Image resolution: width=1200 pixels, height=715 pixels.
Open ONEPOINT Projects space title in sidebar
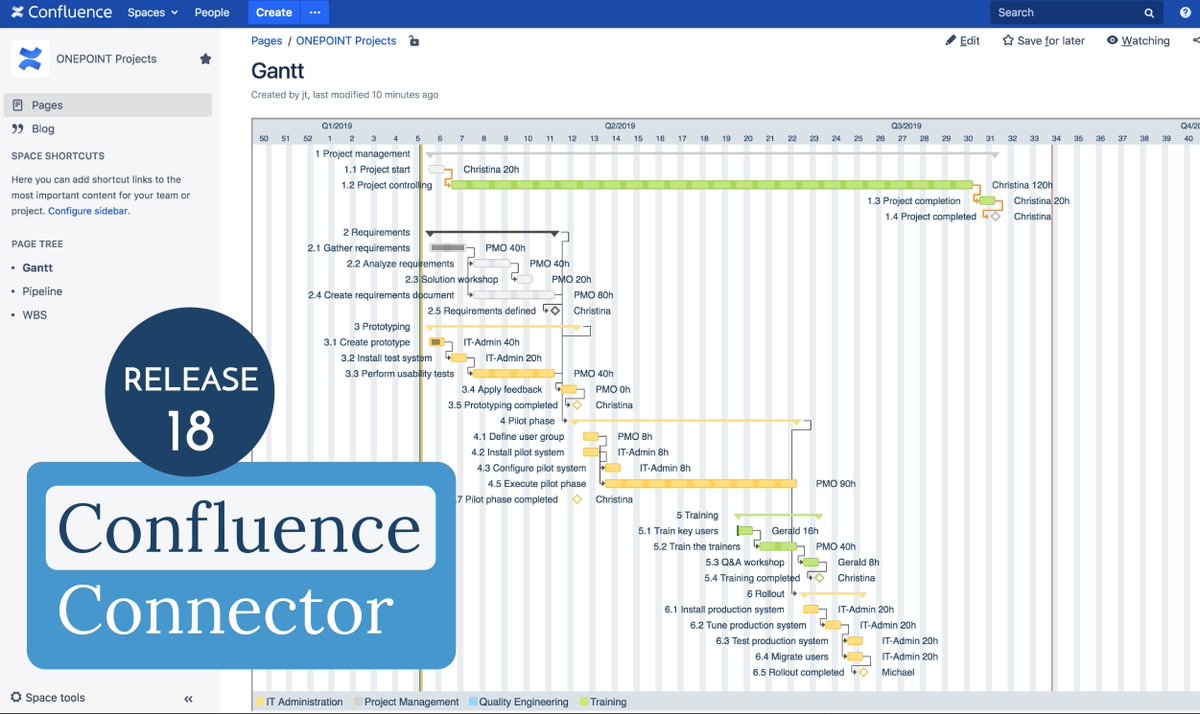pos(106,59)
